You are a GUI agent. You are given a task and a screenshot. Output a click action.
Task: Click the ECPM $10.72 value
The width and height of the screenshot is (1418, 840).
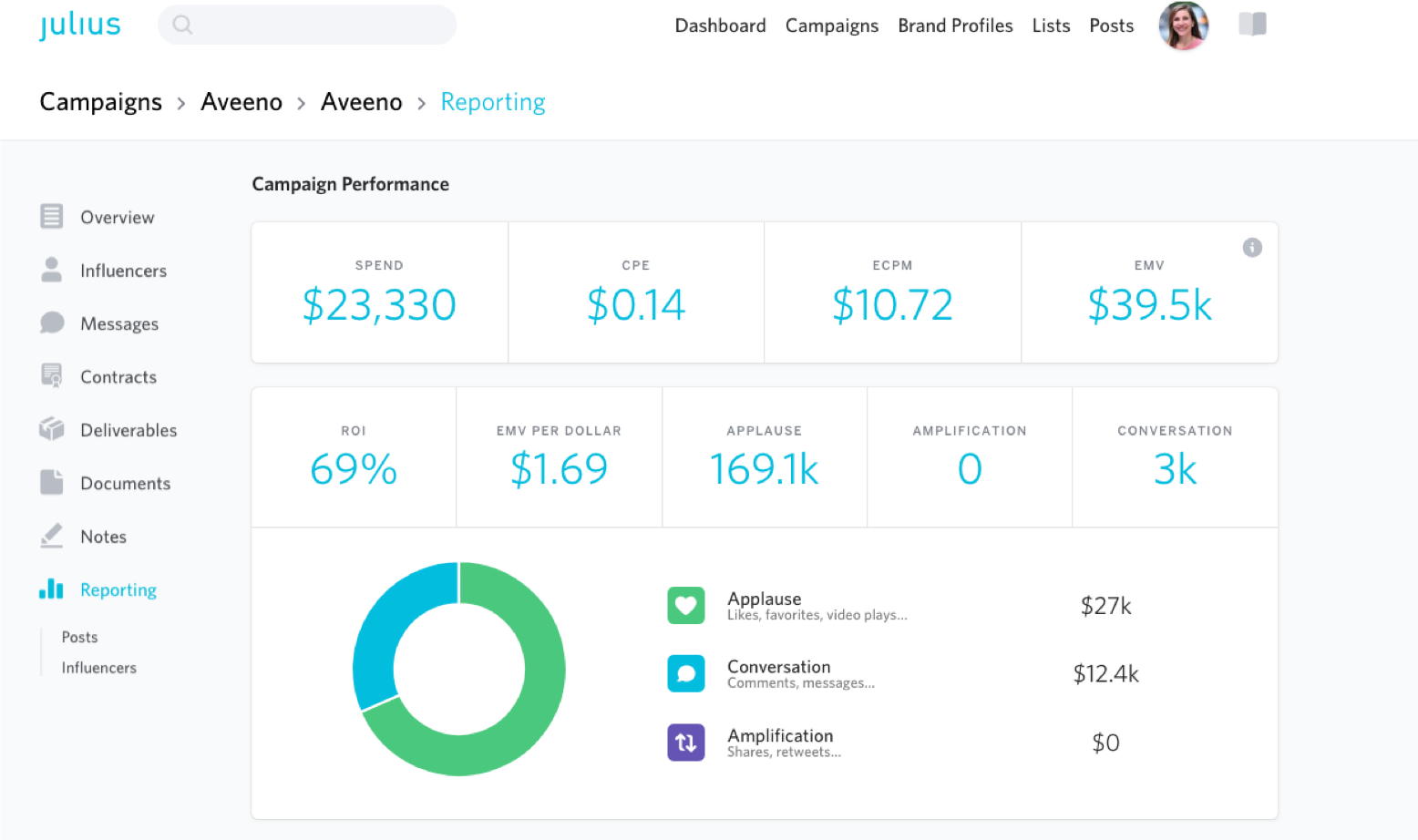coord(892,305)
